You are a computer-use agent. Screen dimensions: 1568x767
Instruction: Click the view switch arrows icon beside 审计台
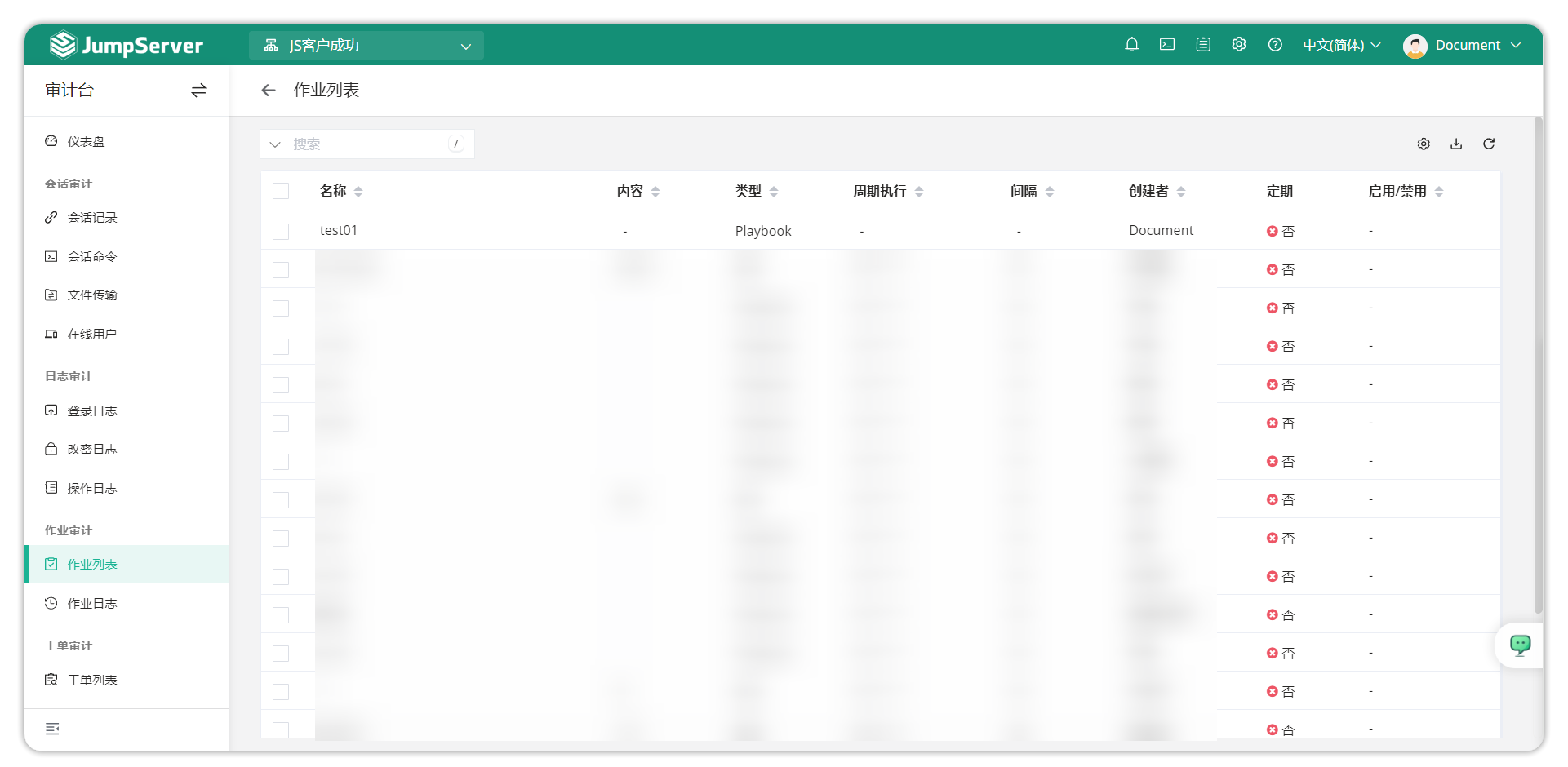click(198, 91)
